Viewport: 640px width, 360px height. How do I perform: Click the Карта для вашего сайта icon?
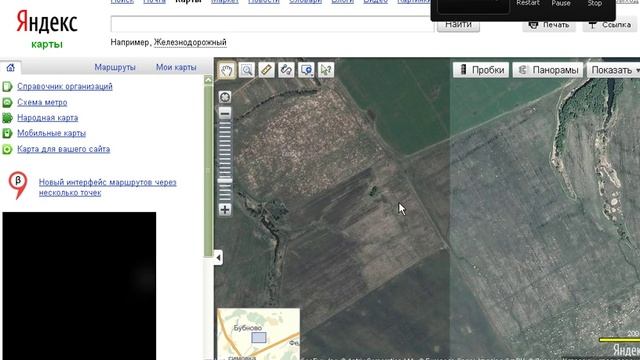point(7,149)
